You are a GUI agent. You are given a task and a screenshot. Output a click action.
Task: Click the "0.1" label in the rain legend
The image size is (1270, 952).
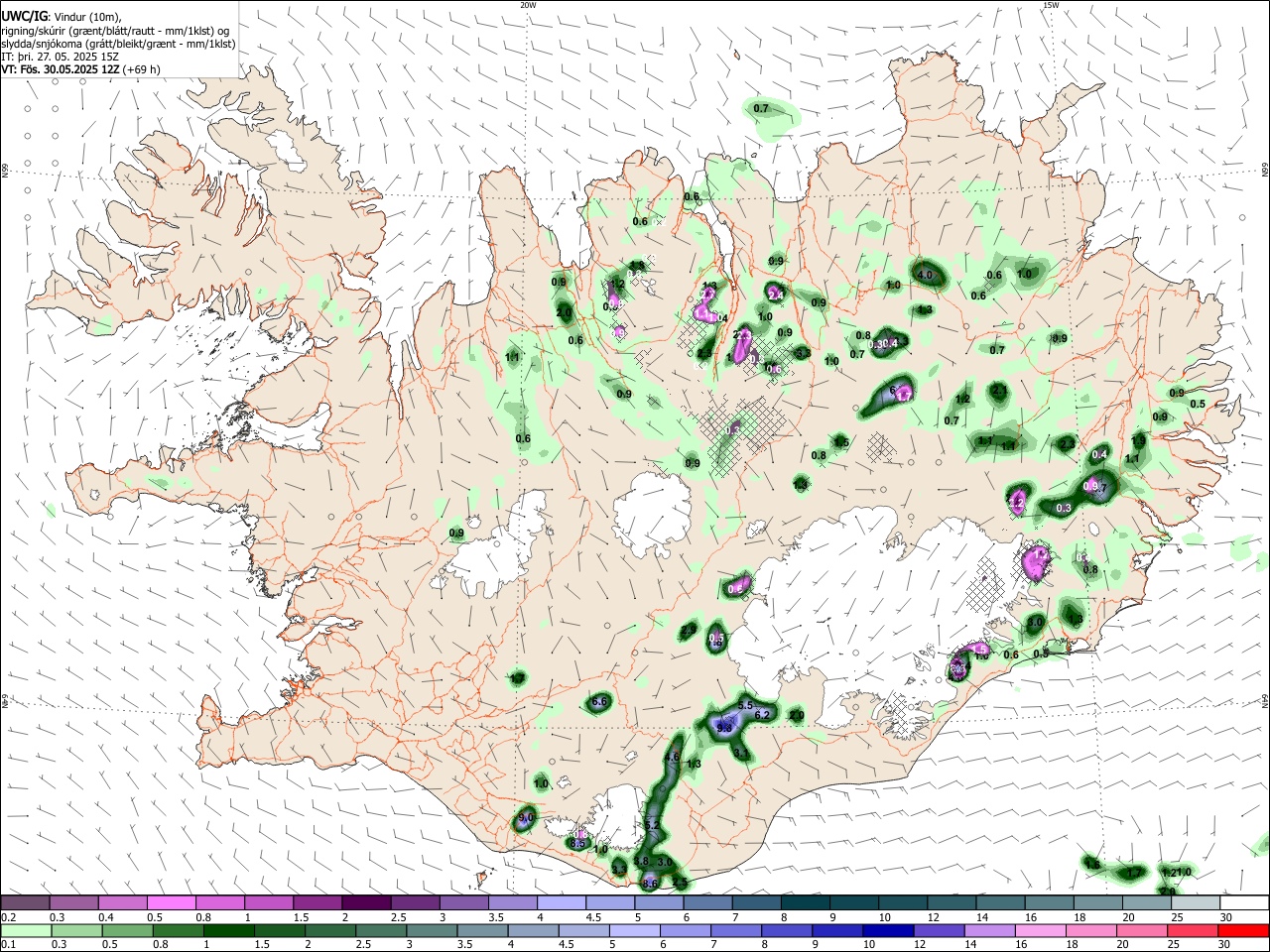[x=9, y=945]
